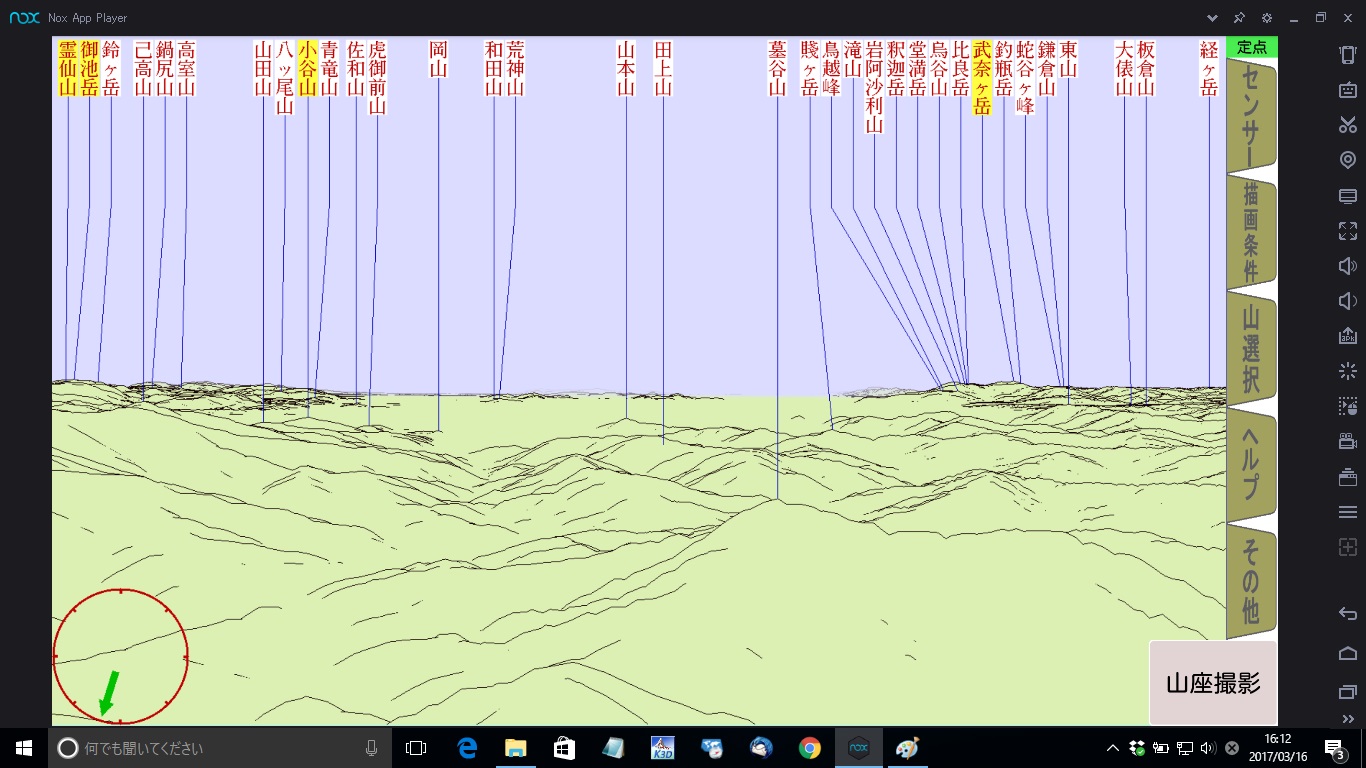Expand Windows system tray hidden icons arrow

[1112, 748]
